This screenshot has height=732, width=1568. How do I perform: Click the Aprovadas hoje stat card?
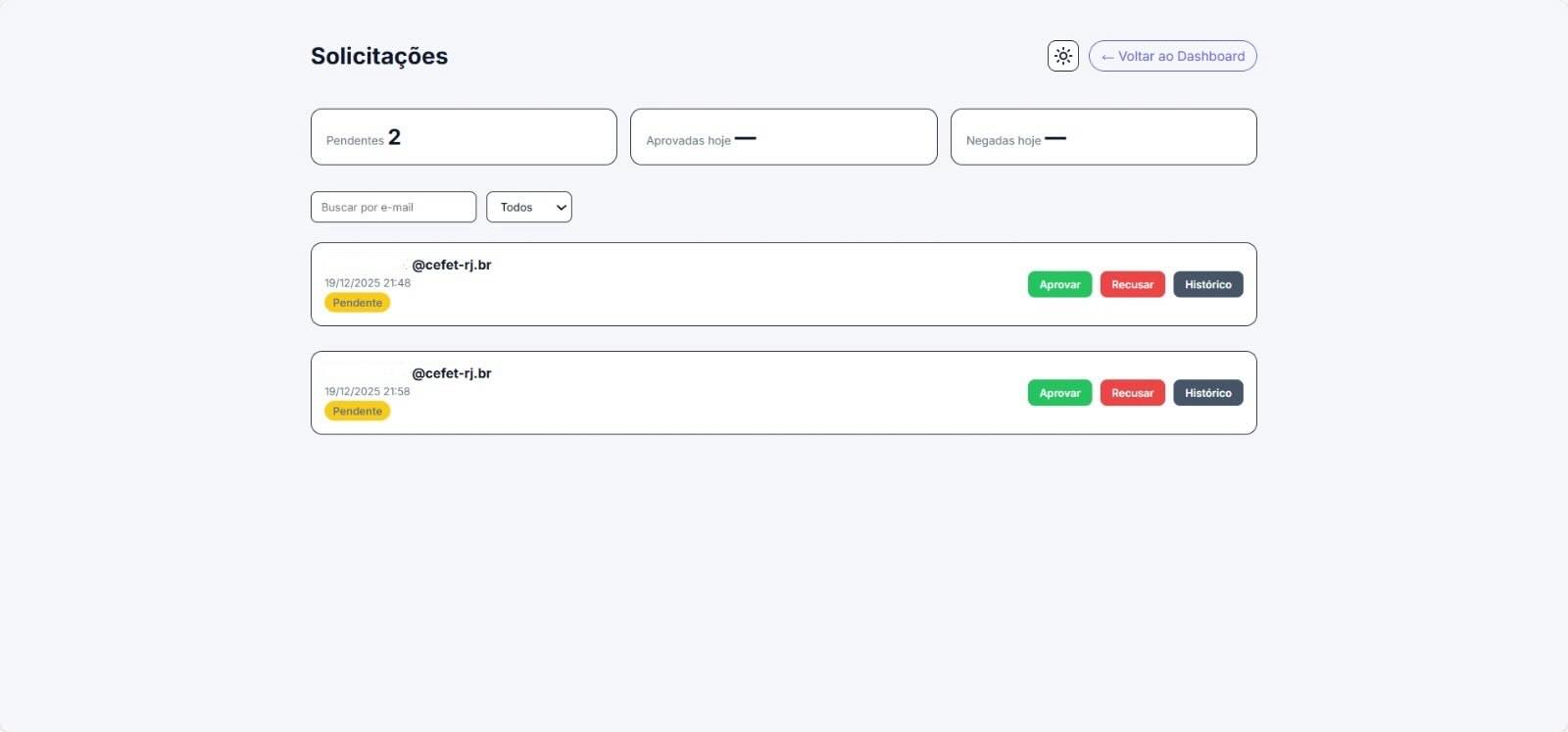(x=783, y=137)
